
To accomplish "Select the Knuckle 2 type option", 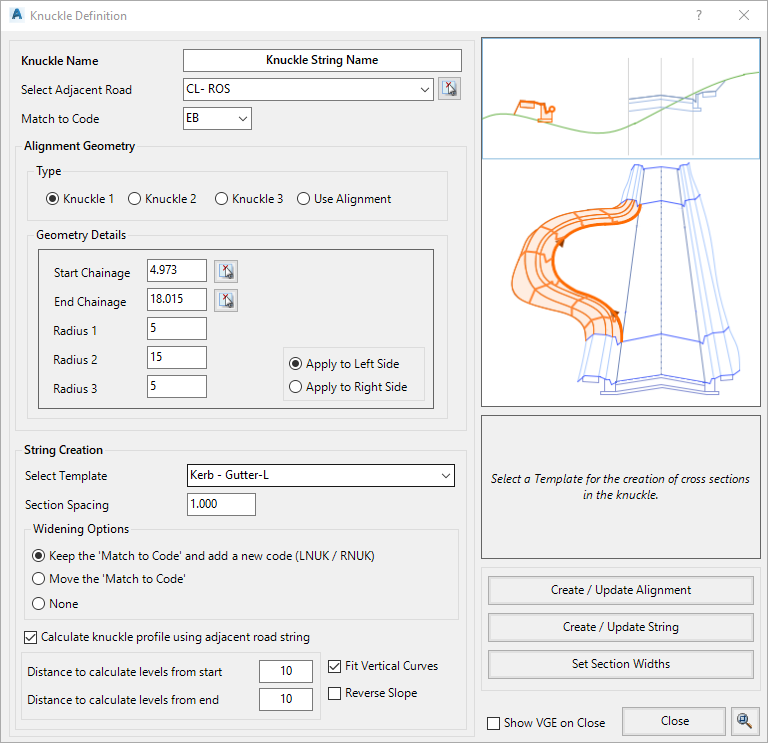I will [135, 198].
